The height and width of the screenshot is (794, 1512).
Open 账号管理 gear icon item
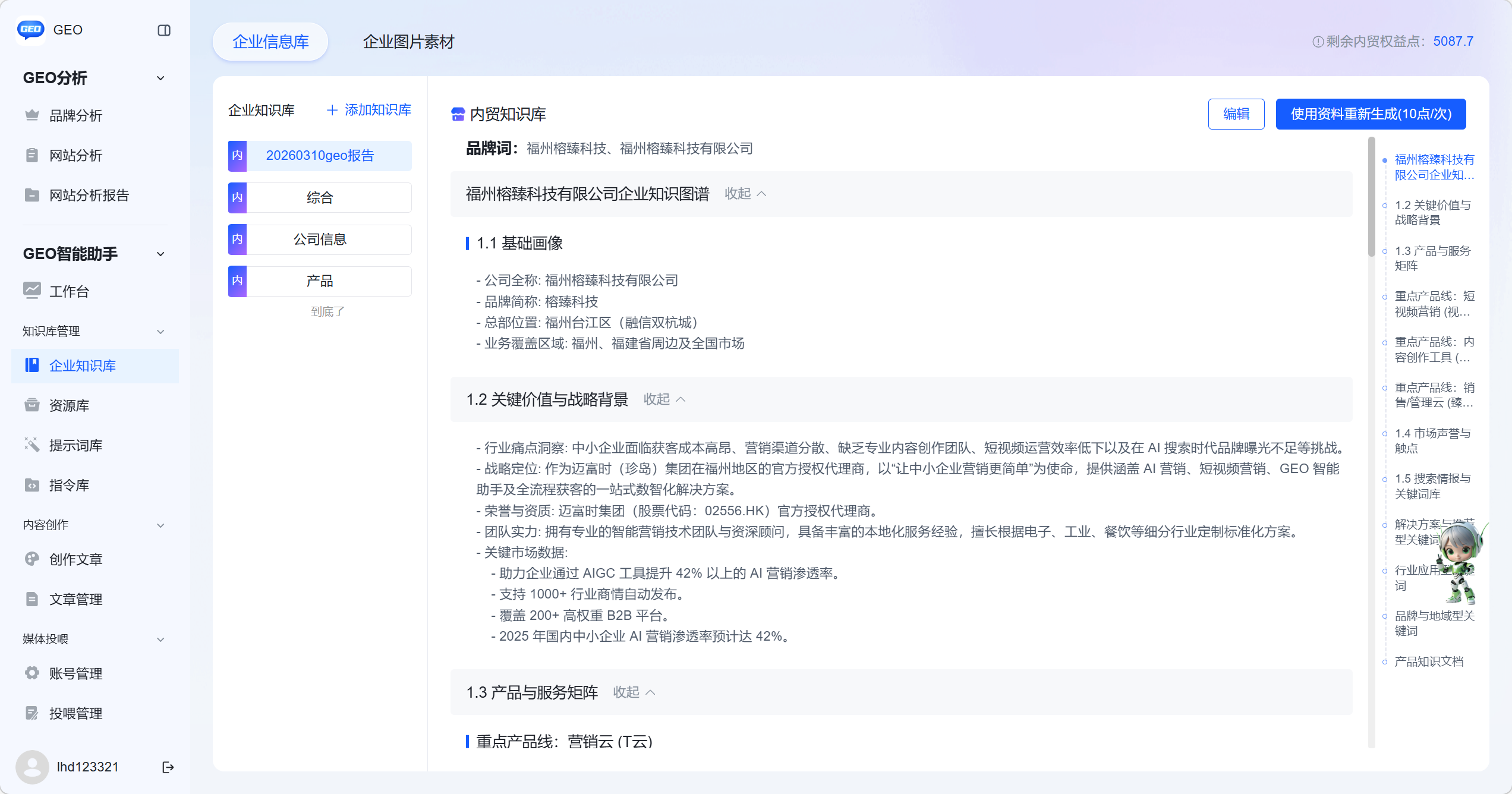tap(32, 673)
